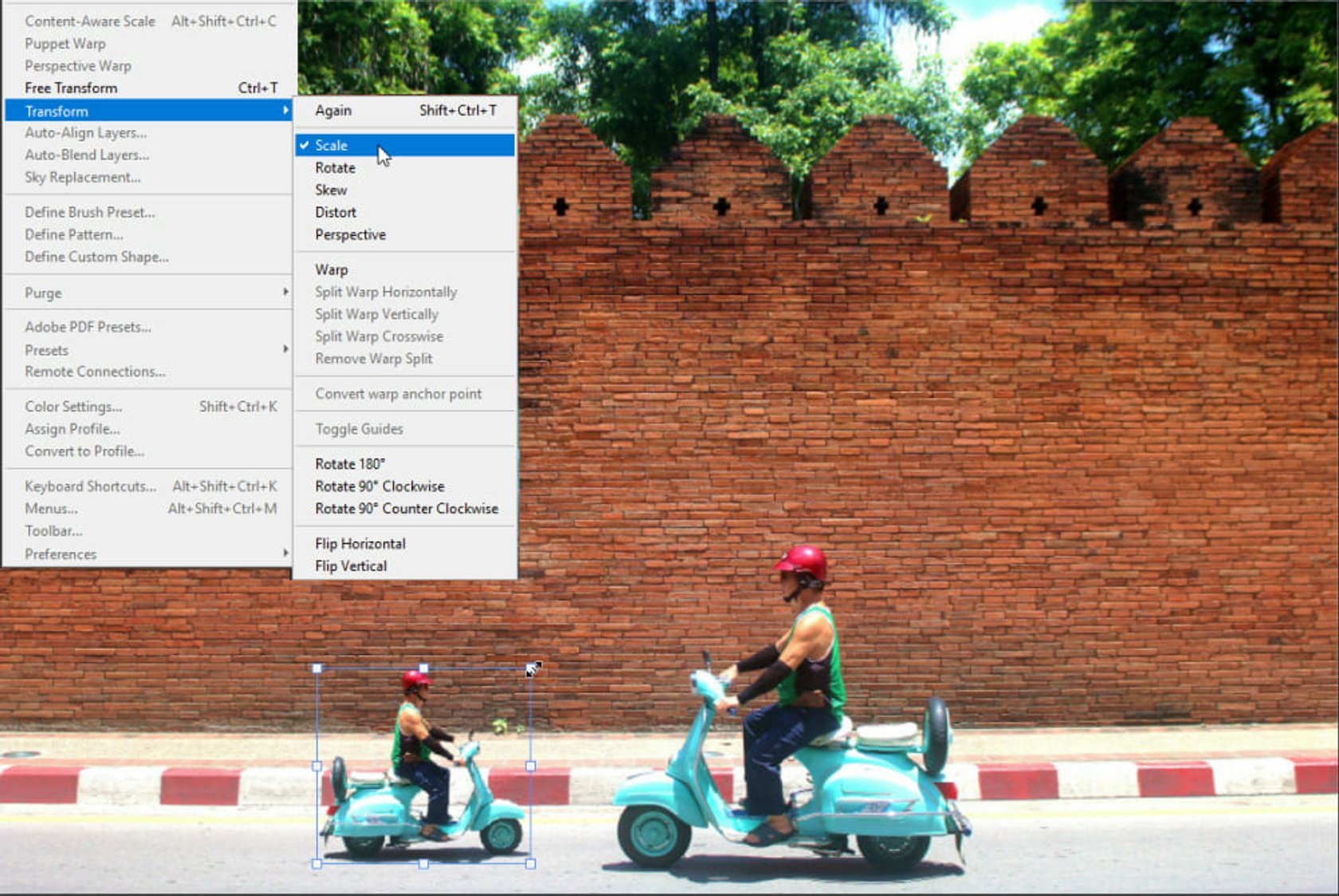Activate Warp mode

[x=331, y=269]
